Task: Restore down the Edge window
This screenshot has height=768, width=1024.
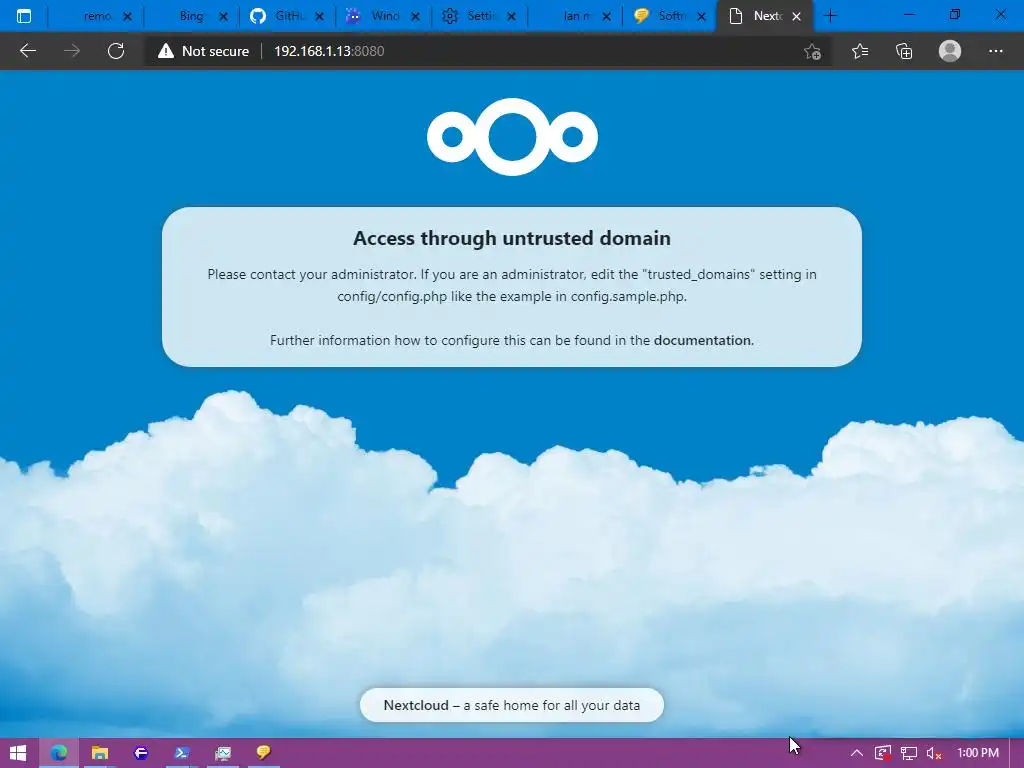Action: click(955, 15)
